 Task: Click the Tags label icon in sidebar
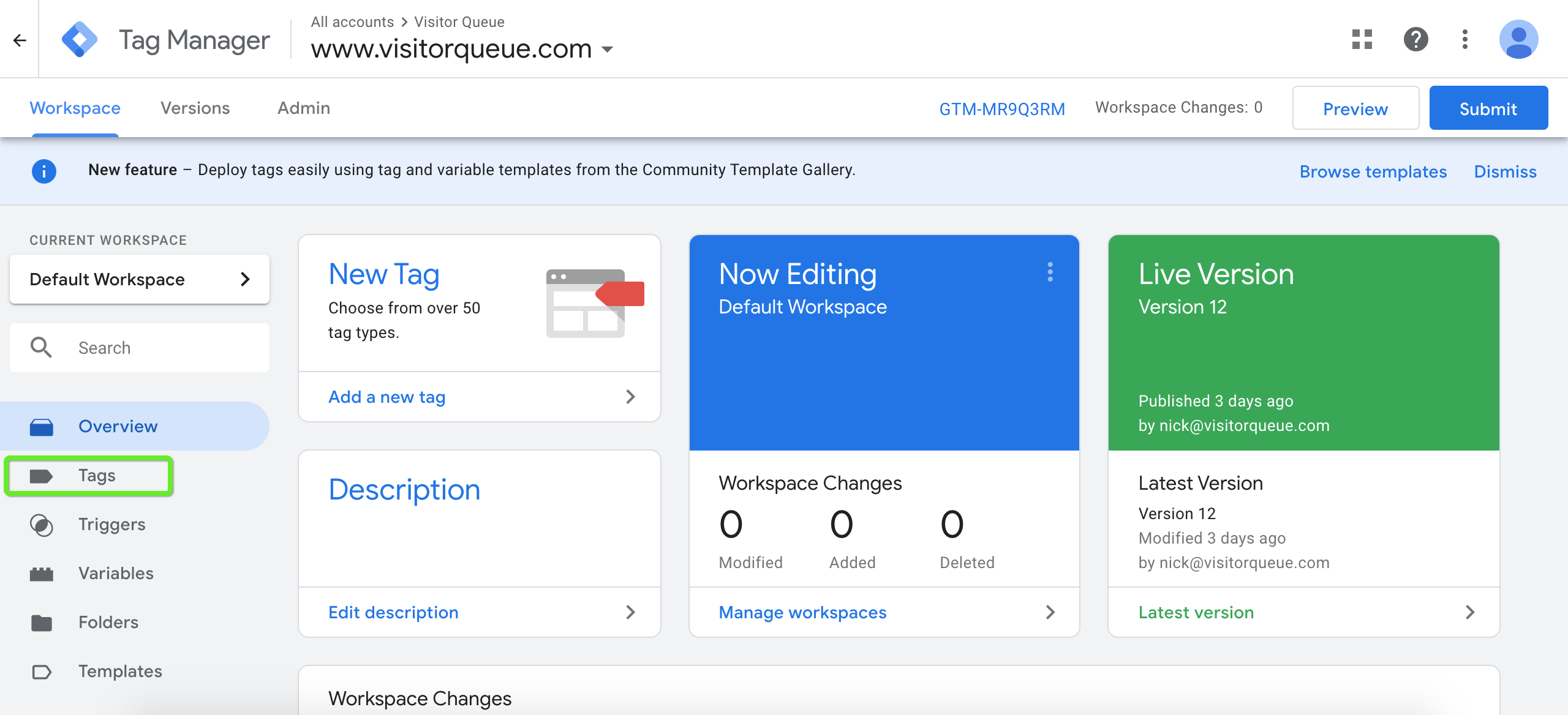tap(42, 476)
